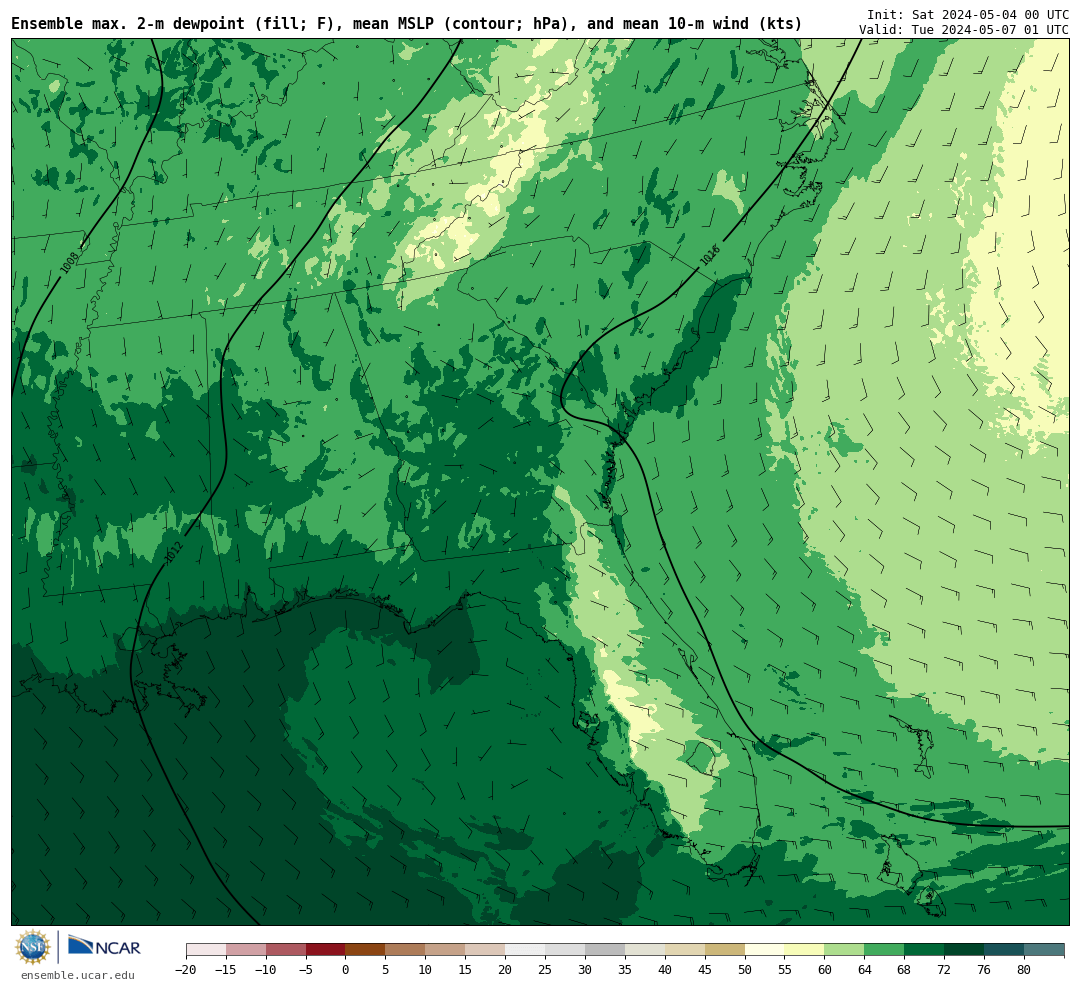1080x988 pixels.
Task: Click the 1016 contour label
Action: (x=709, y=255)
